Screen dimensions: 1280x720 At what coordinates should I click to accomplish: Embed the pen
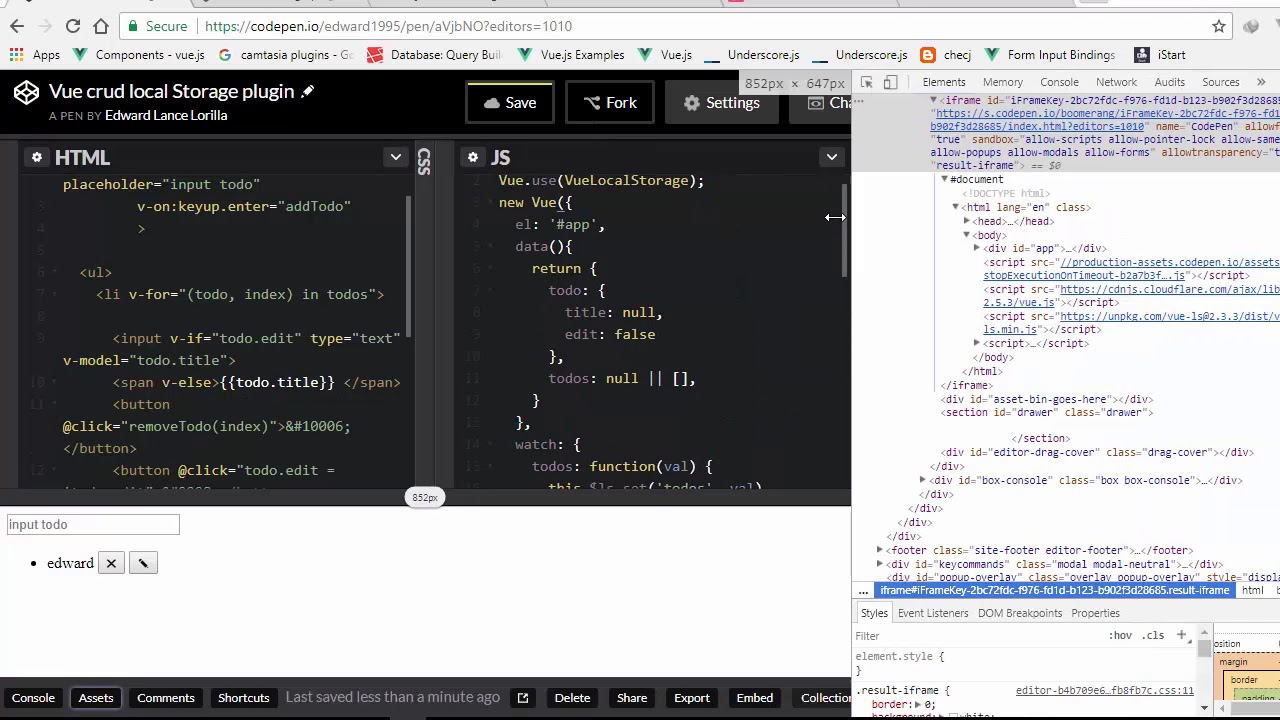point(755,698)
